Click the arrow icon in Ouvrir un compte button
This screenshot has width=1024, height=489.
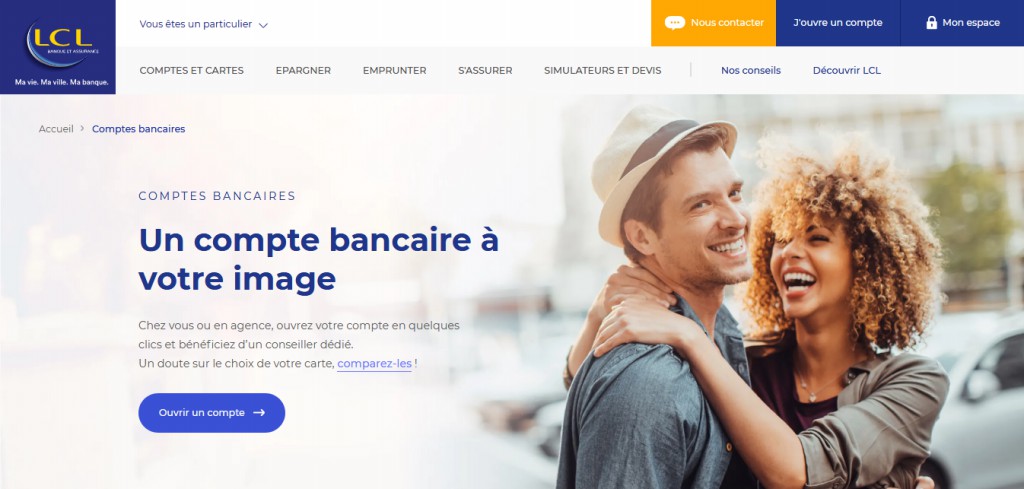coord(259,413)
